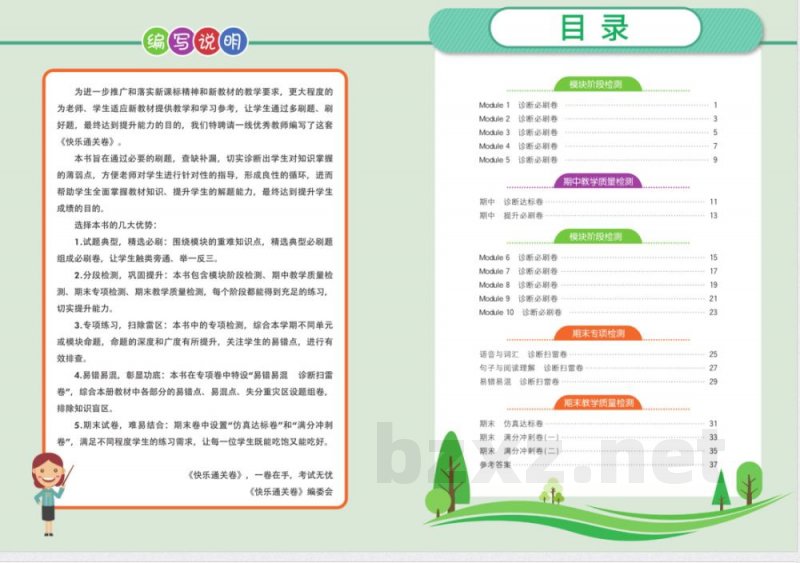Image resolution: width=800 pixels, height=563 pixels.
Task: Open the Module 3 诊断必刷卷 entry
Action: (x=598, y=133)
